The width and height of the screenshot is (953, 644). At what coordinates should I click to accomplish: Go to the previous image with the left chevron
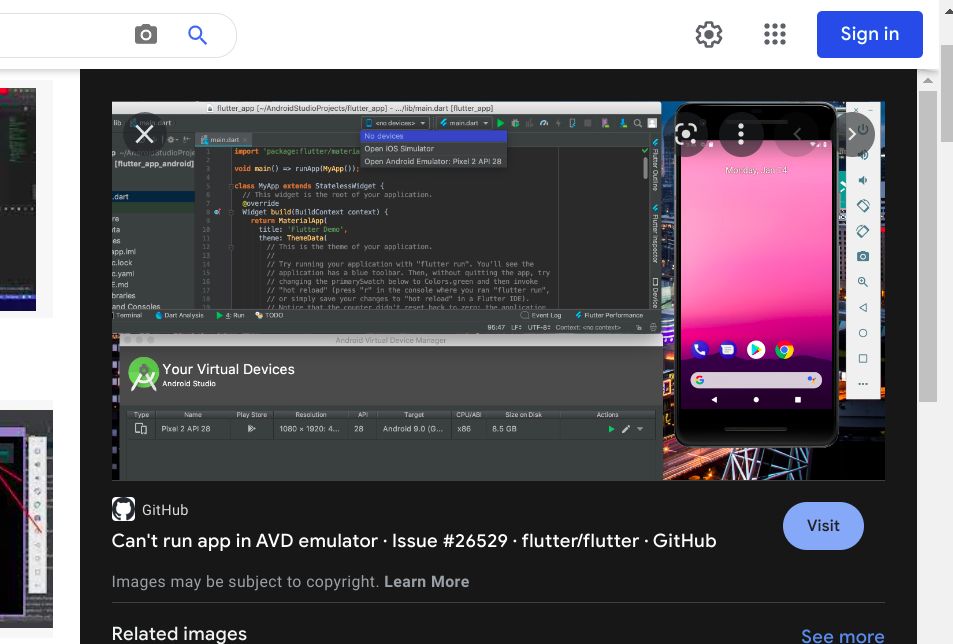[x=796, y=134]
